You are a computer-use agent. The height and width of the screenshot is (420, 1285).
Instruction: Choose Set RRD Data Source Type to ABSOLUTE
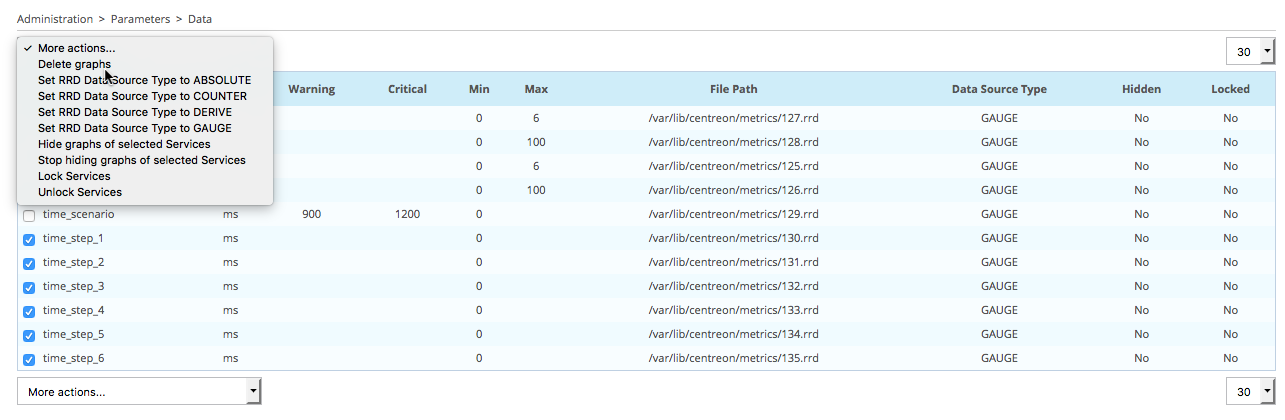click(x=144, y=80)
